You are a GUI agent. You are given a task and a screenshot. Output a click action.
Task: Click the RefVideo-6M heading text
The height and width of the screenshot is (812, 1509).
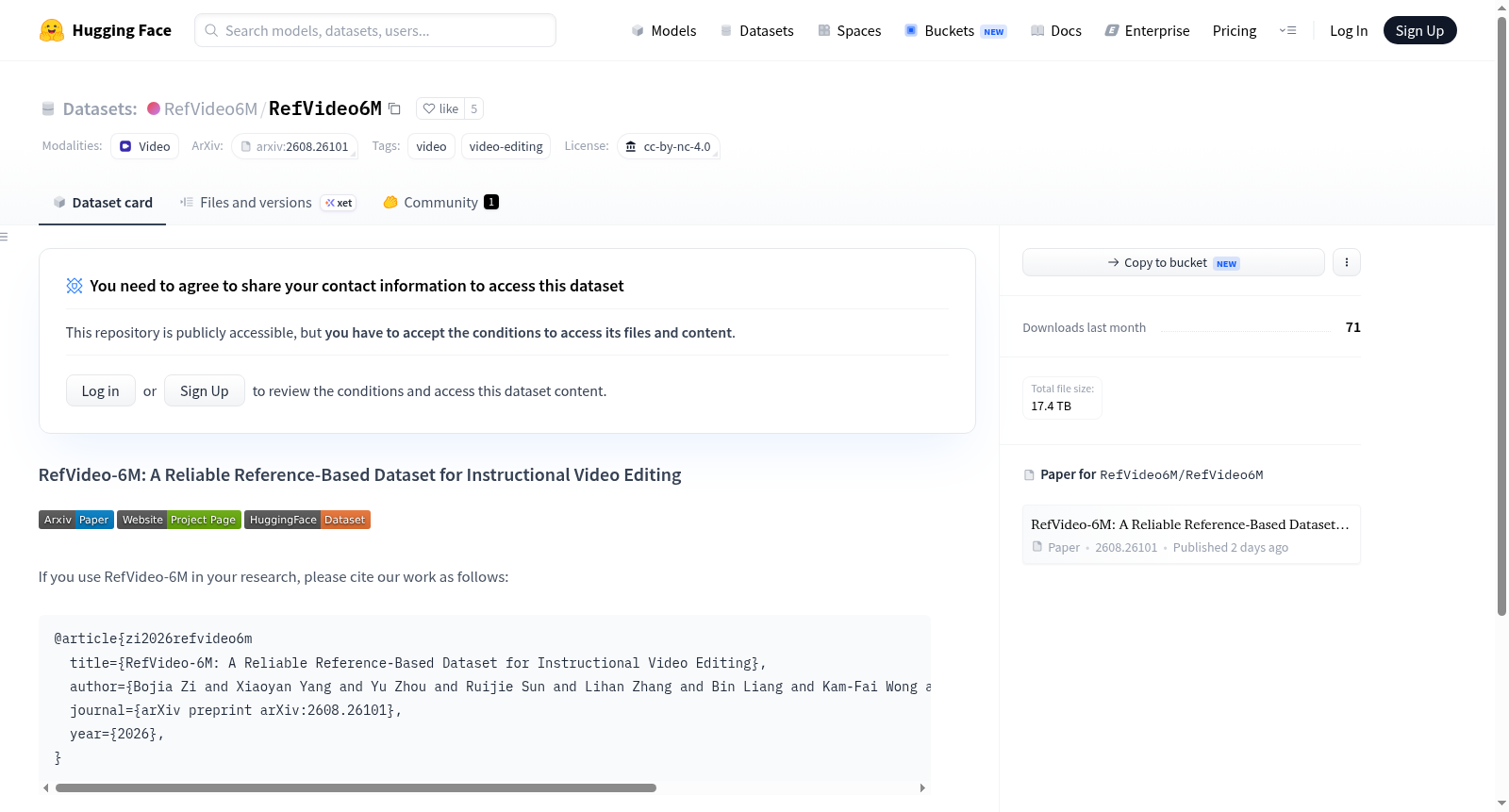359,474
